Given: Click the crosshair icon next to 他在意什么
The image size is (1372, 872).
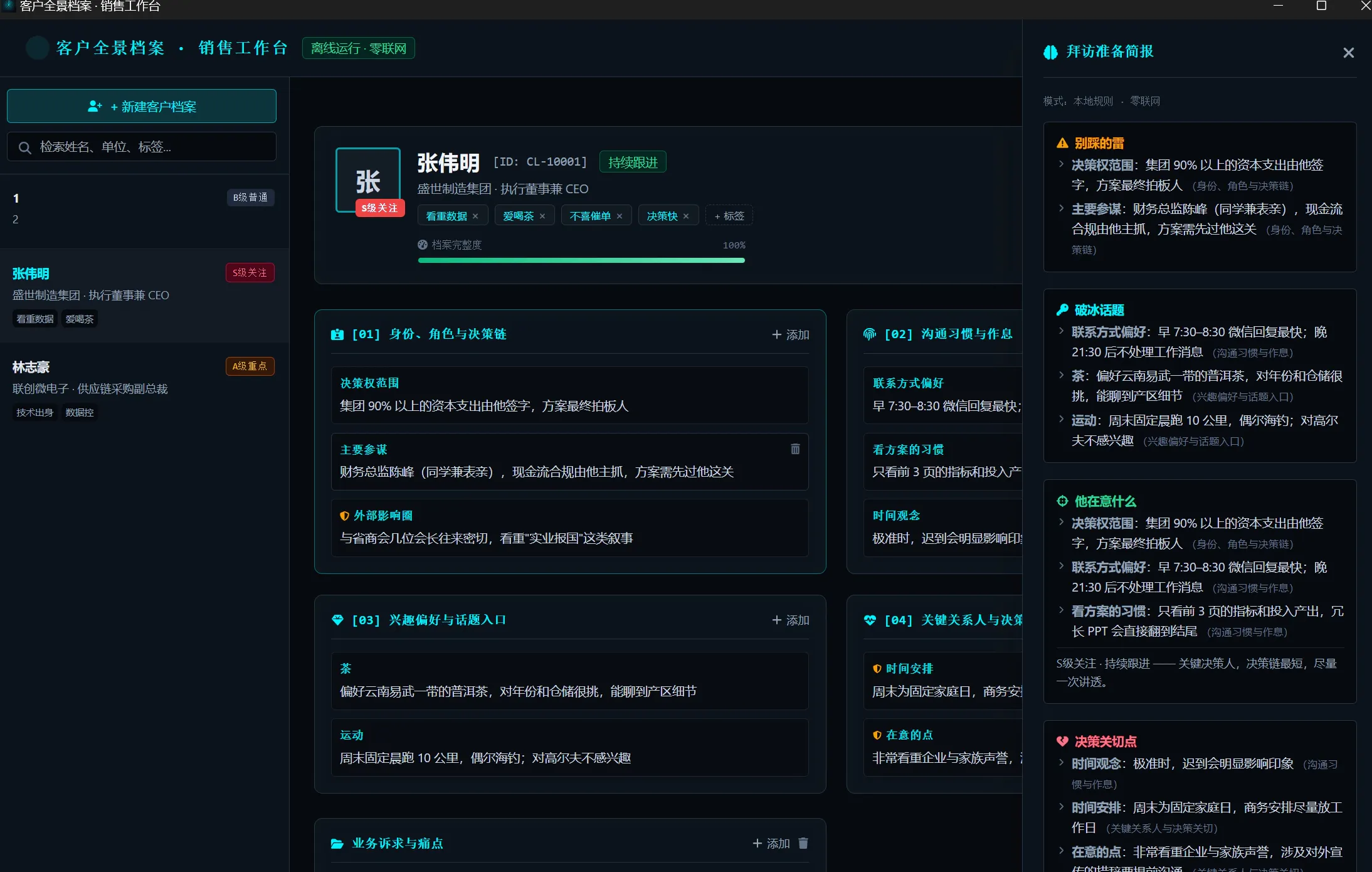Looking at the screenshot, I should (x=1062, y=501).
